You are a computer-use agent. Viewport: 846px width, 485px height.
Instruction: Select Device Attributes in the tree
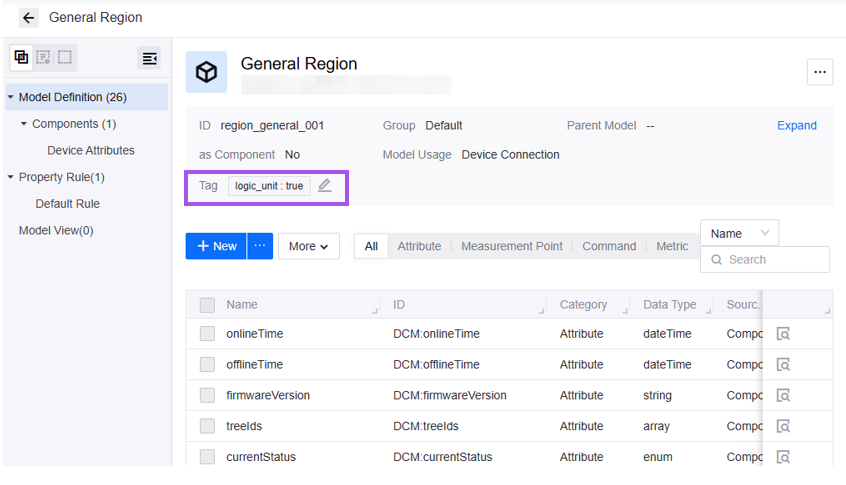tap(91, 151)
